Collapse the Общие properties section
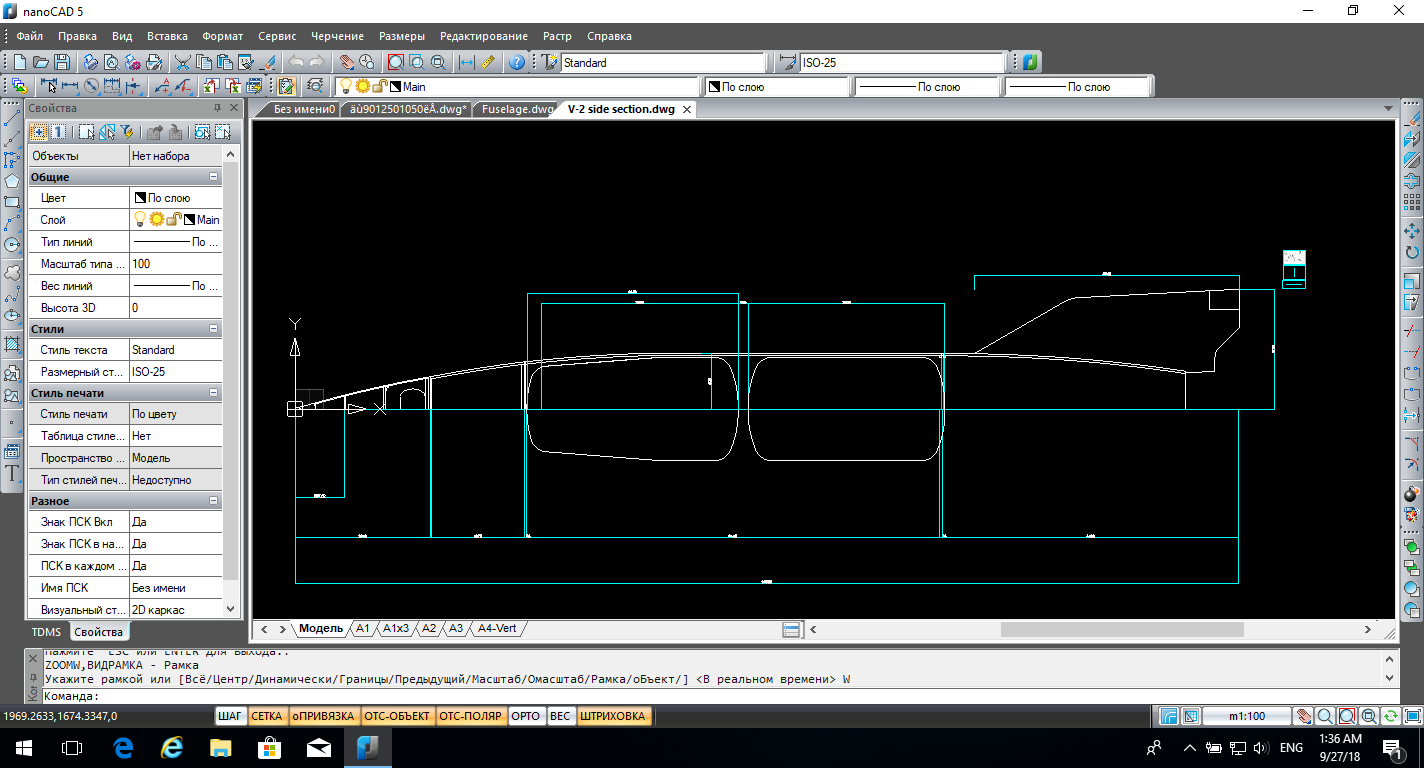1424x768 pixels. (213, 177)
